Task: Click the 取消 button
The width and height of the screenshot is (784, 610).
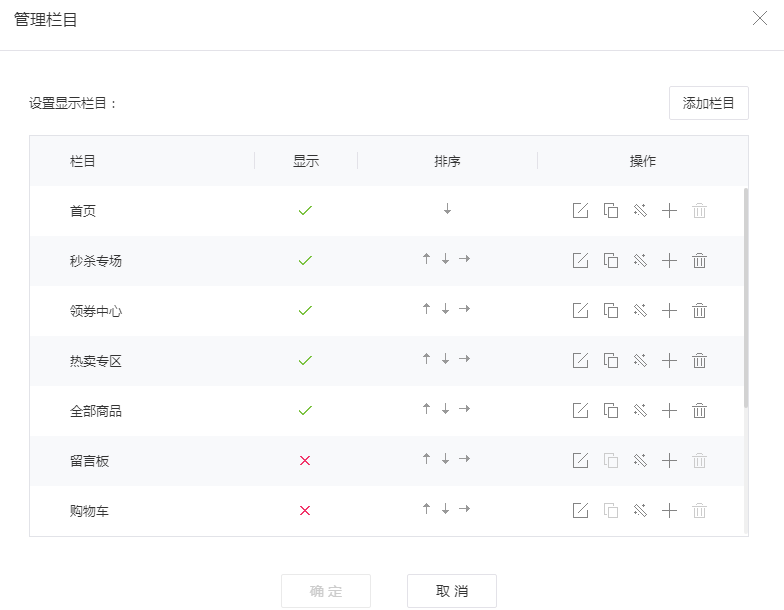Action: click(452, 591)
